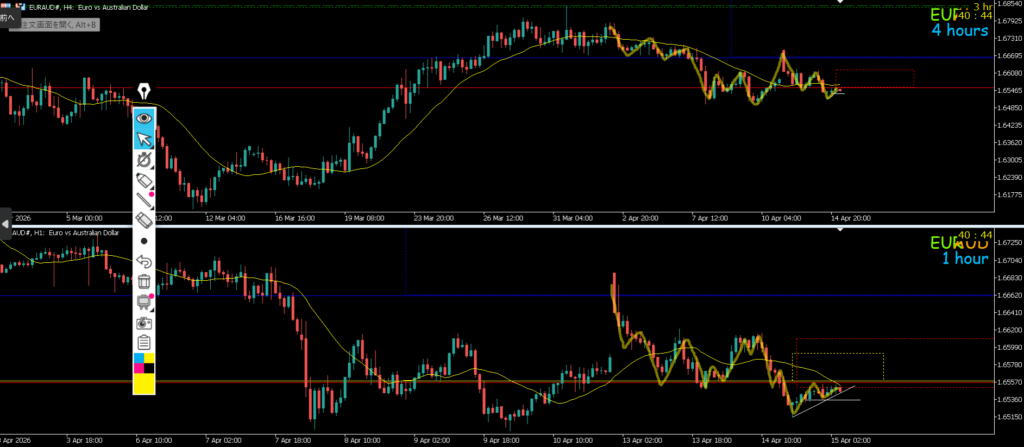This screenshot has width=1024, height=447.
Task: Click the pen nib icon above the toolbar
Action: [x=144, y=92]
